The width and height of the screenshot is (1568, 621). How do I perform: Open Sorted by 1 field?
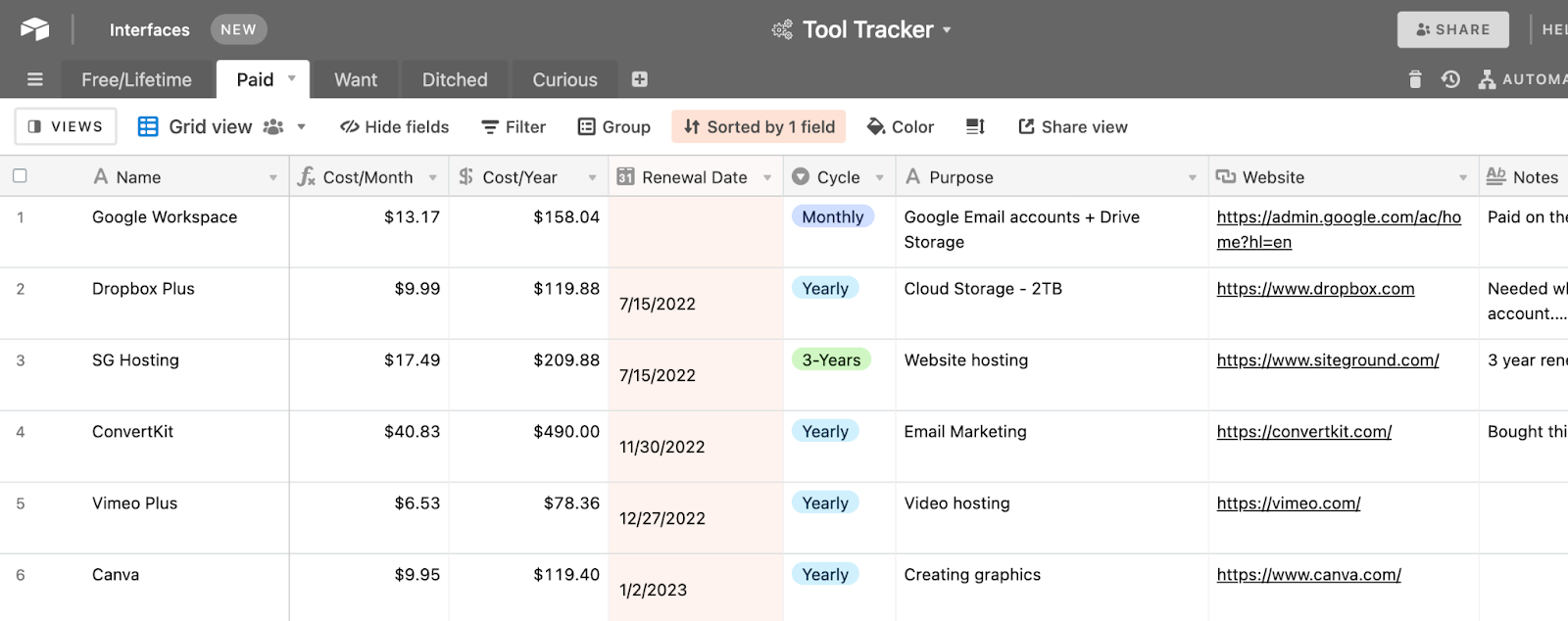(759, 126)
